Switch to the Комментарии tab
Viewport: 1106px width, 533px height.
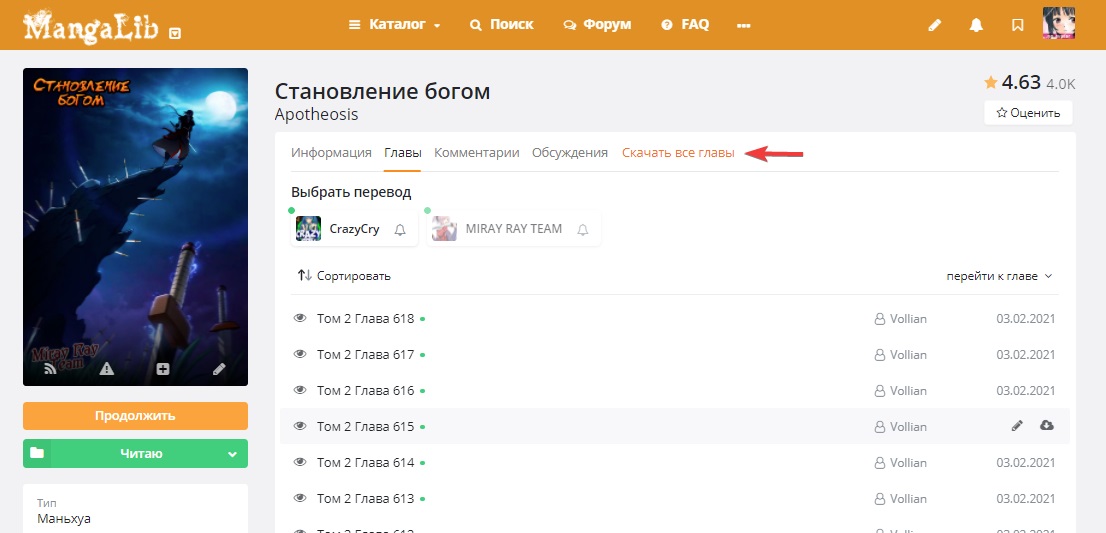(x=476, y=153)
